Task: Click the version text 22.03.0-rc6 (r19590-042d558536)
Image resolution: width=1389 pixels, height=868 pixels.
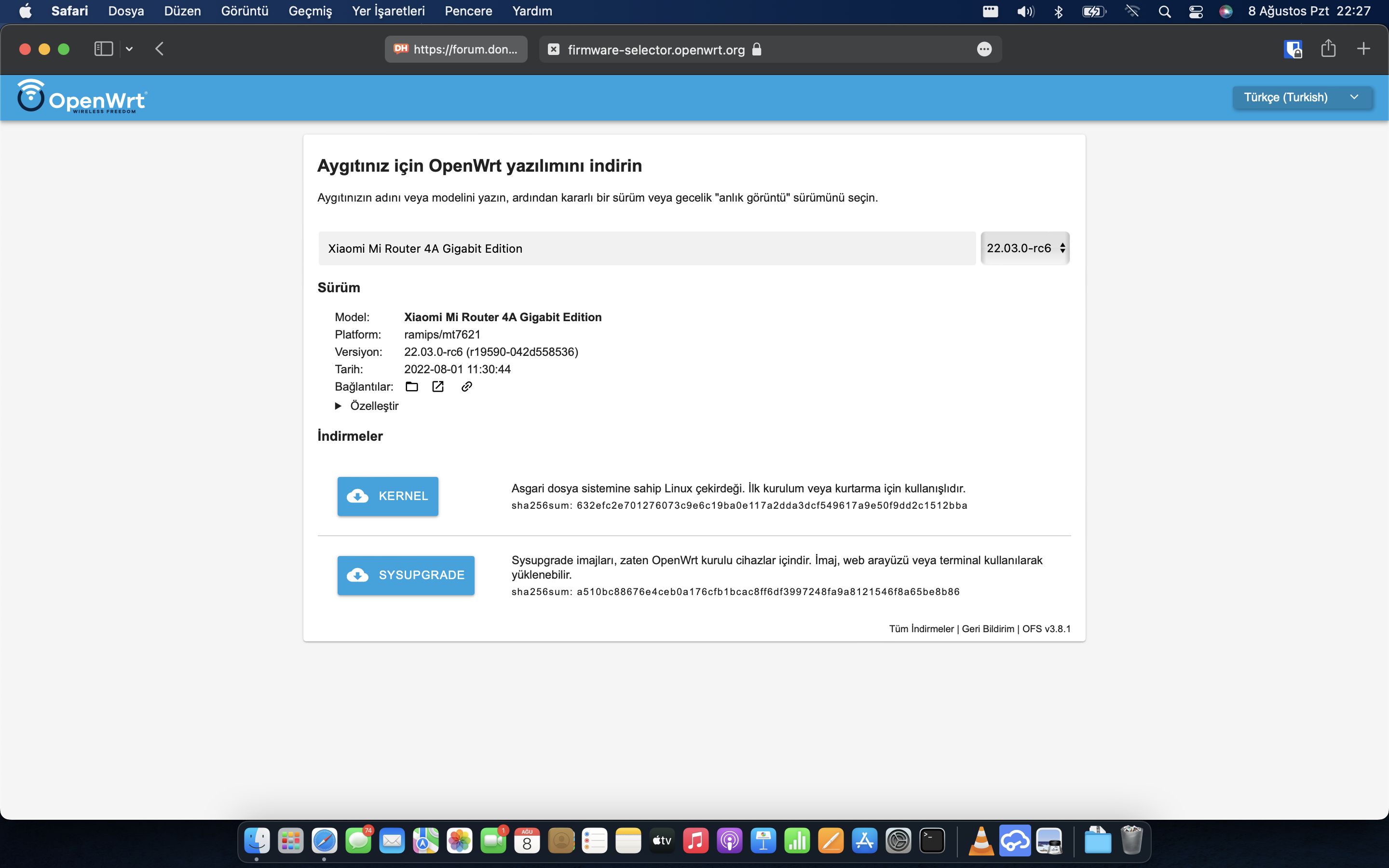Action: pyautogui.click(x=491, y=352)
